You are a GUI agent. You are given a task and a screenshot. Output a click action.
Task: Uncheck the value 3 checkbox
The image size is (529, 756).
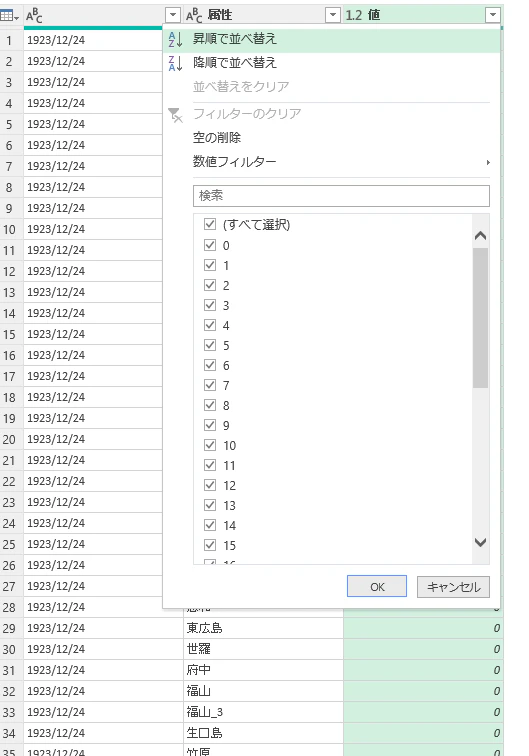click(210, 305)
